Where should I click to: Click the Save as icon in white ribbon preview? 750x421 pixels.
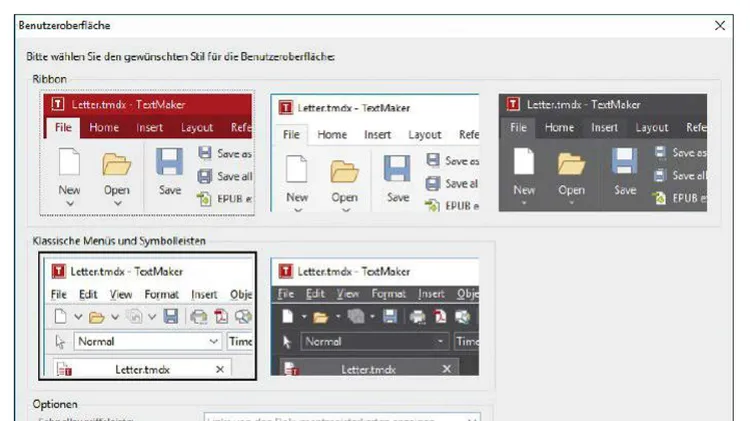(x=433, y=160)
